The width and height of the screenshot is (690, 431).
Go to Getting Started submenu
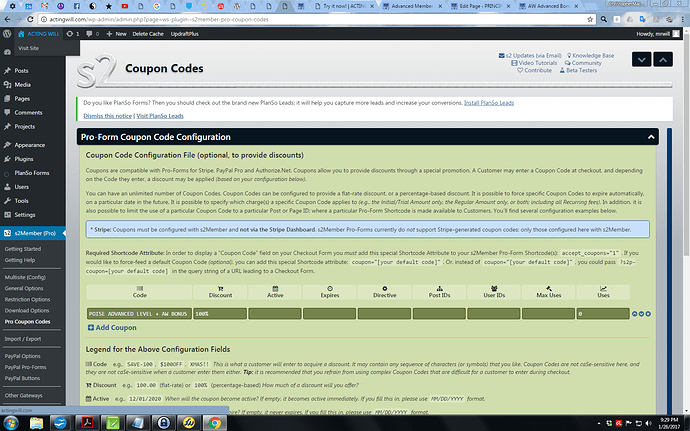23,249
